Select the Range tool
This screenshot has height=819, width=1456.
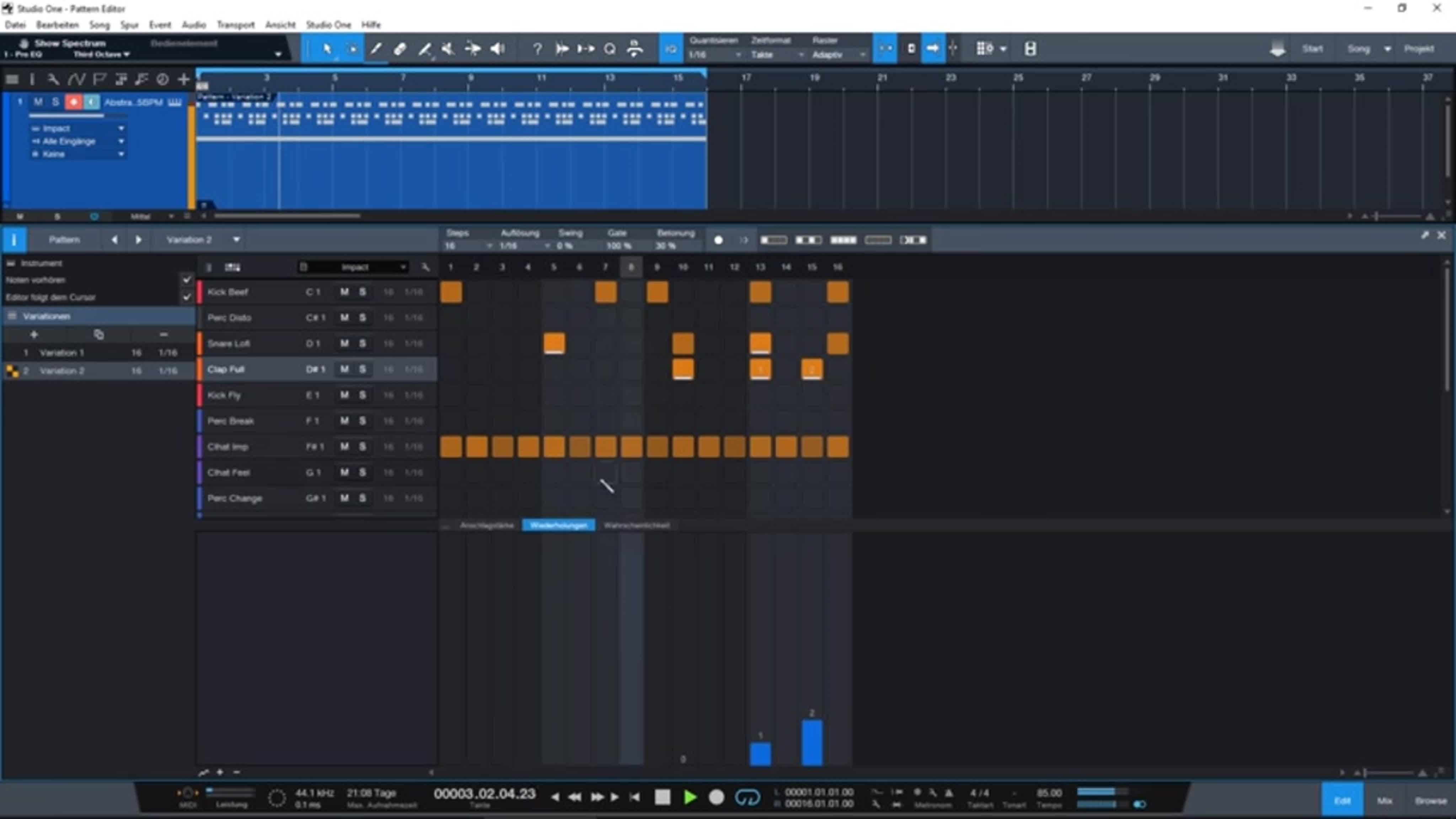click(x=352, y=49)
